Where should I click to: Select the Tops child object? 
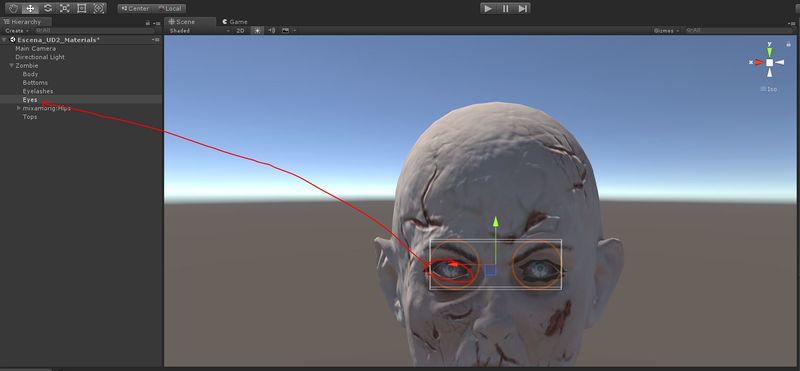30,117
